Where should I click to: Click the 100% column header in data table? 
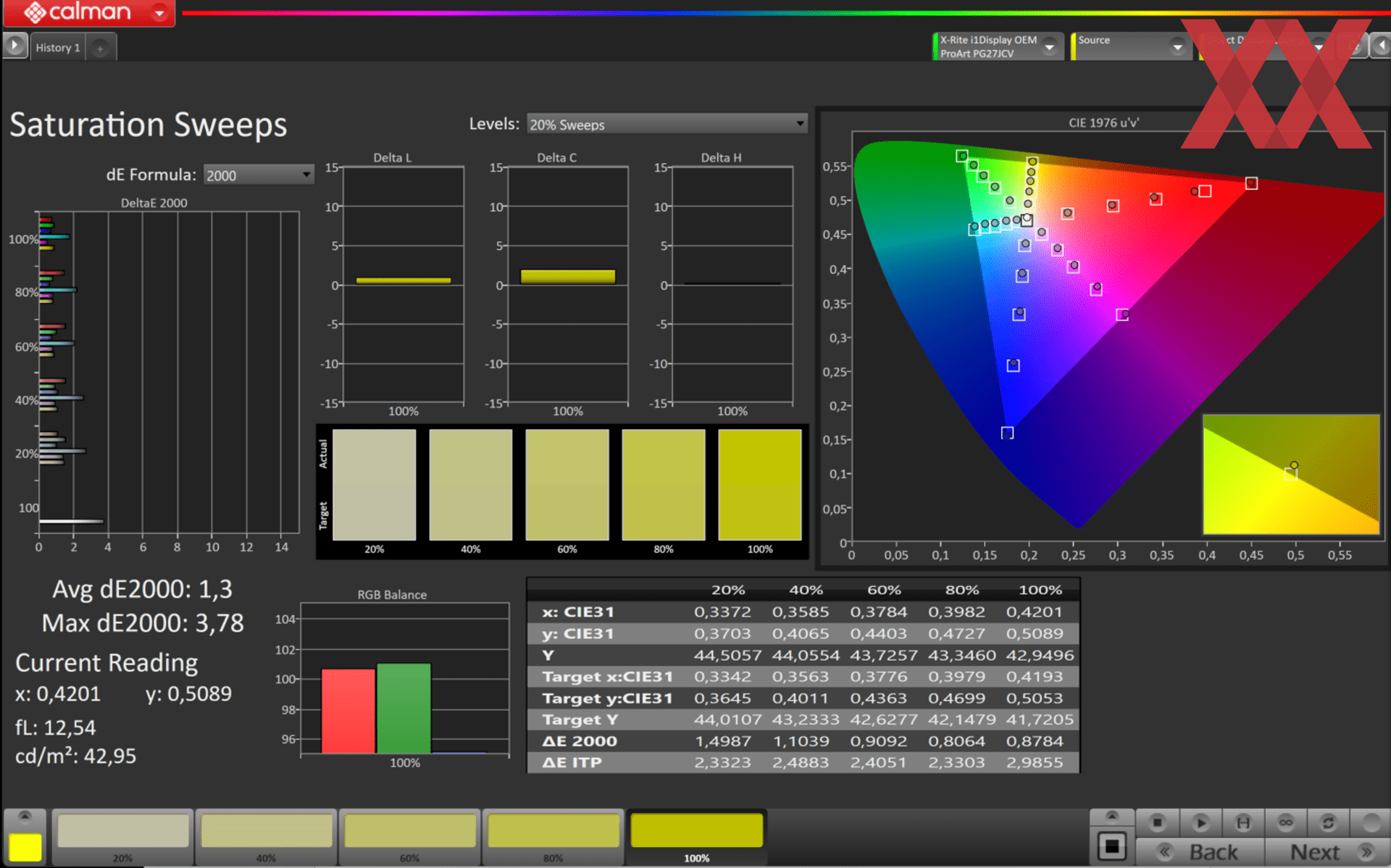point(1040,590)
